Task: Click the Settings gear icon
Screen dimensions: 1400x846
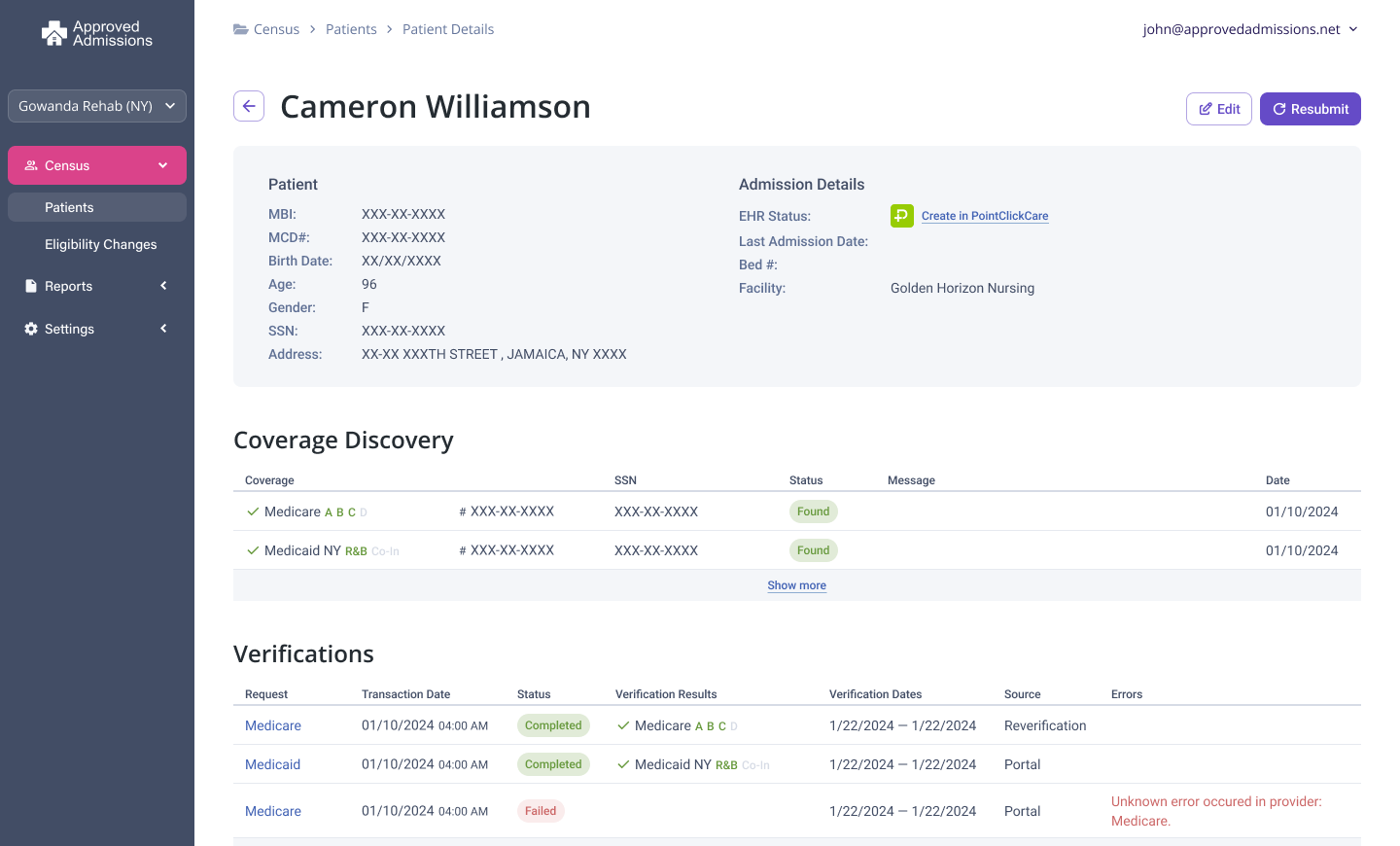Action: pyautogui.click(x=31, y=329)
